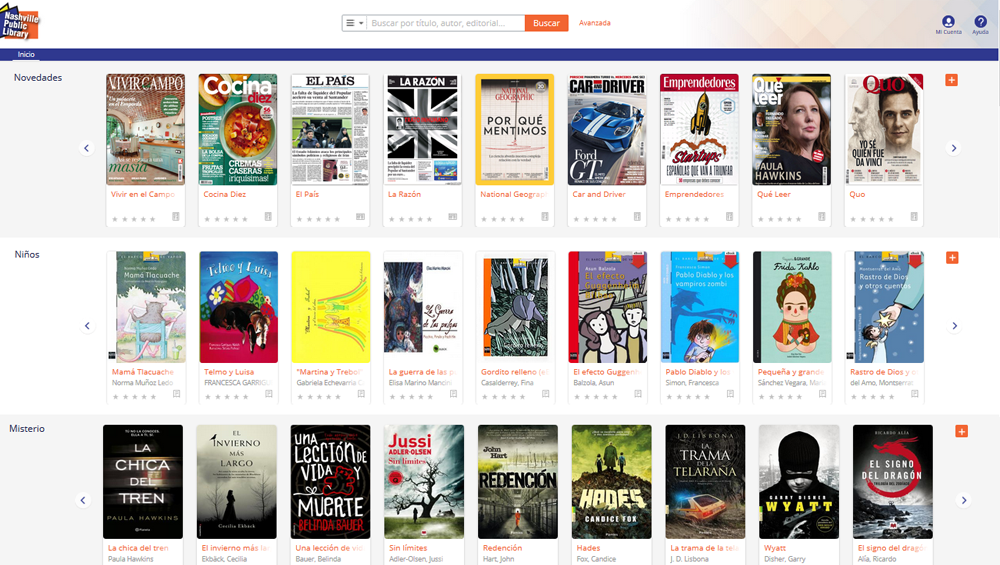Image resolution: width=1000 pixels, height=565 pixels.
Task: Open Martina y Trebol yellow cover
Action: [x=331, y=307]
